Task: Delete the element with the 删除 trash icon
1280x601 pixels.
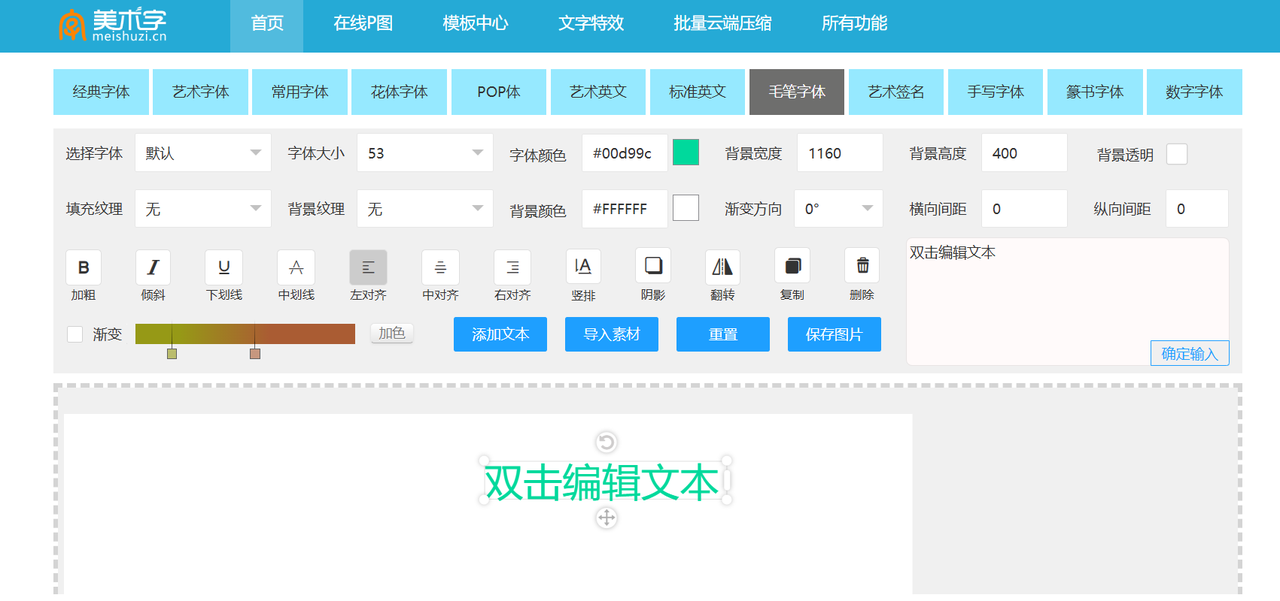Action: coord(862,266)
